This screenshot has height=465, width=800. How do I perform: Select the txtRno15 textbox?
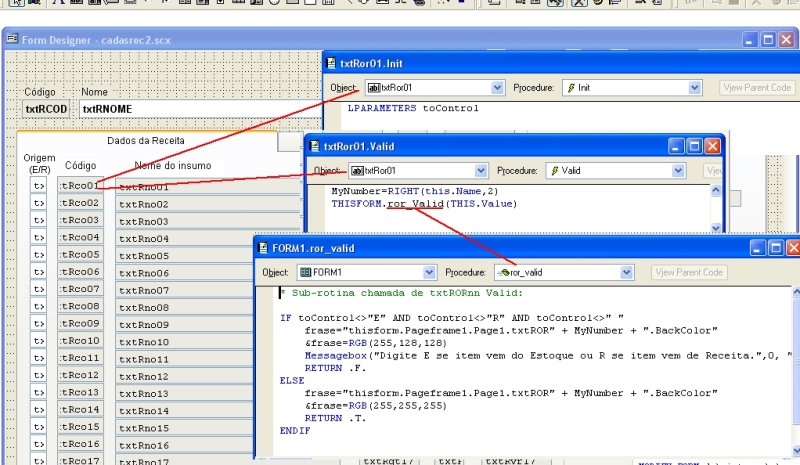(x=185, y=428)
